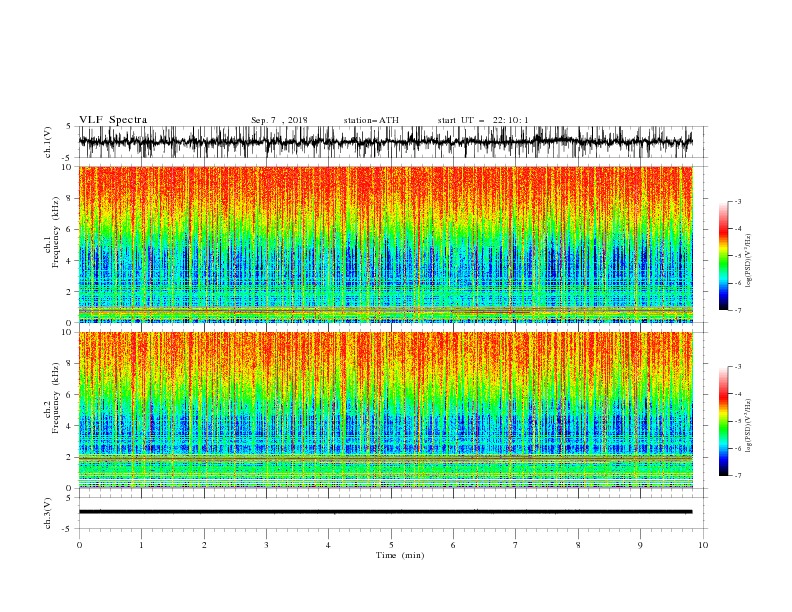Image resolution: width=792 pixels, height=612 pixels.
Task: Click time axis tick label "8"
Action: (578, 545)
